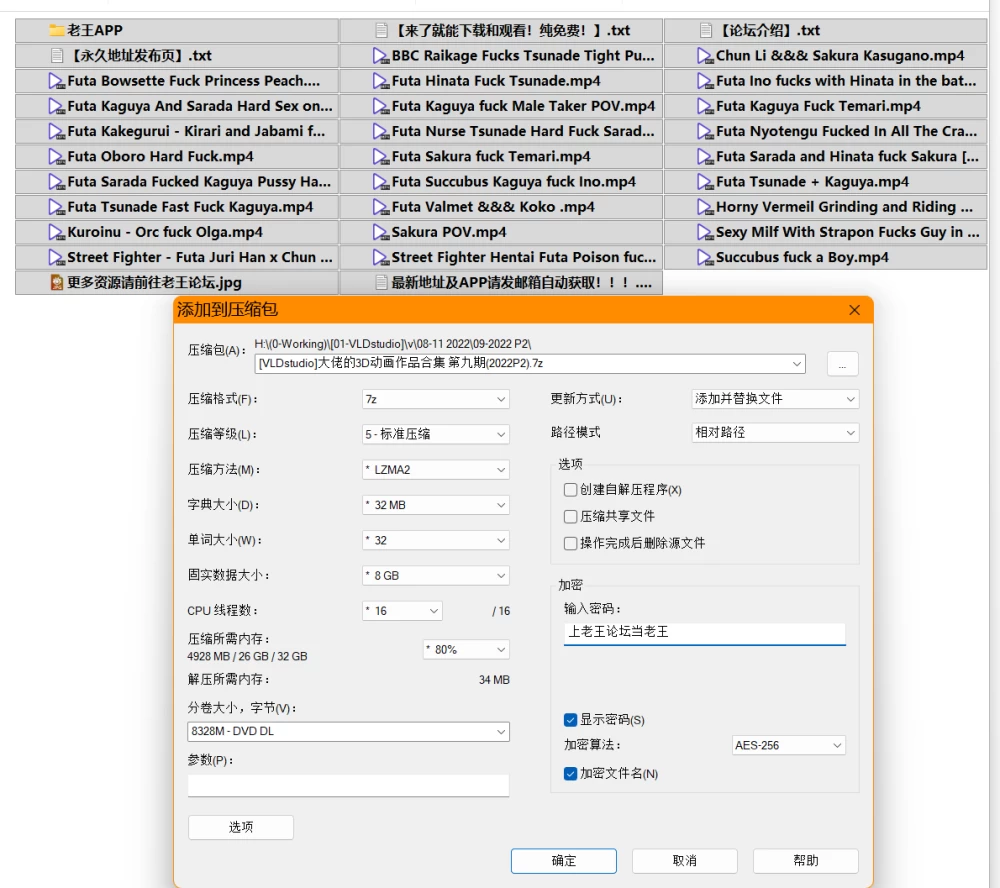Expand the CPU 线程数 dropdown
The height and width of the screenshot is (888, 1000).
[x=402, y=610]
